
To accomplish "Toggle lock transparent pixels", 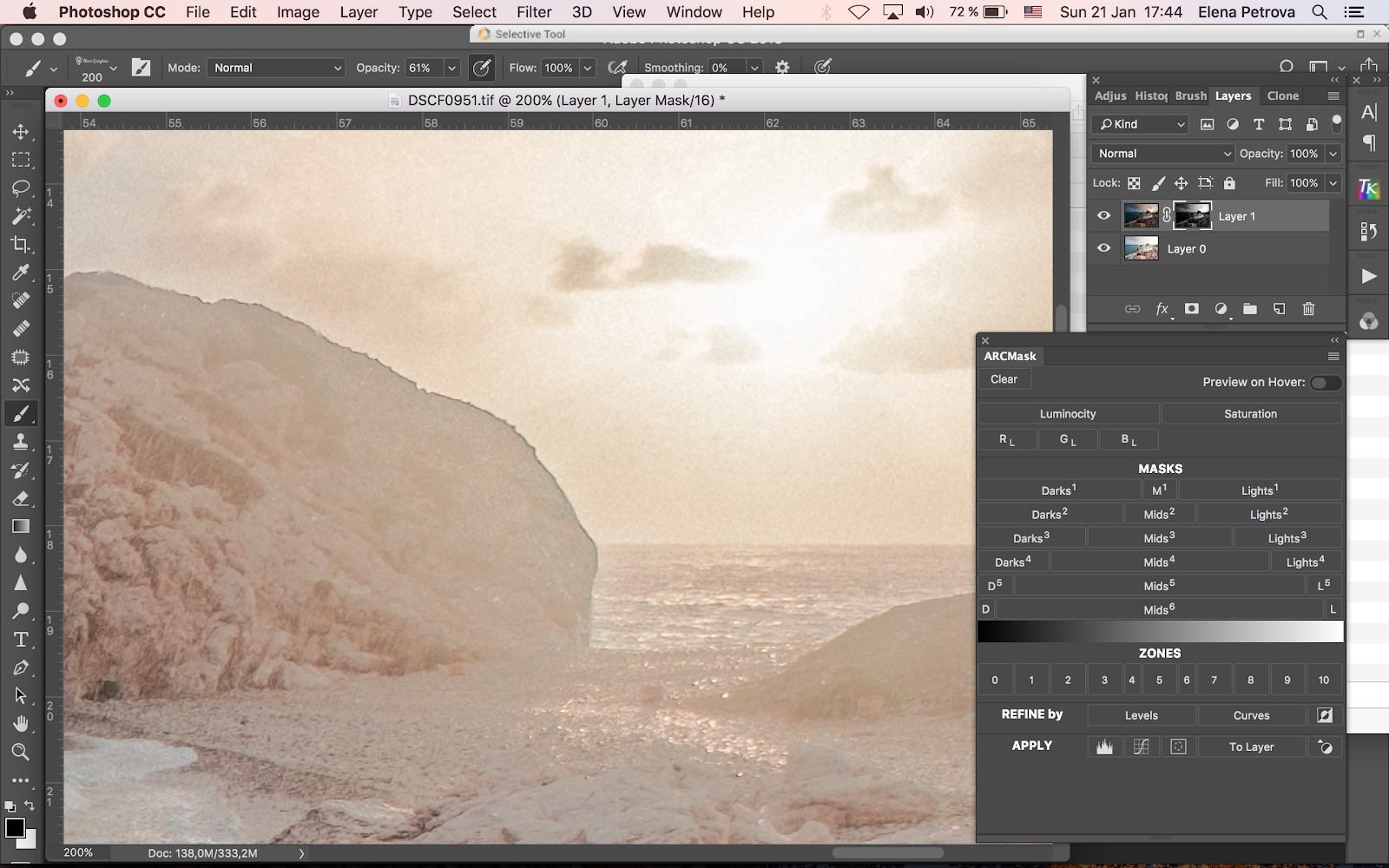I will pos(1134,183).
